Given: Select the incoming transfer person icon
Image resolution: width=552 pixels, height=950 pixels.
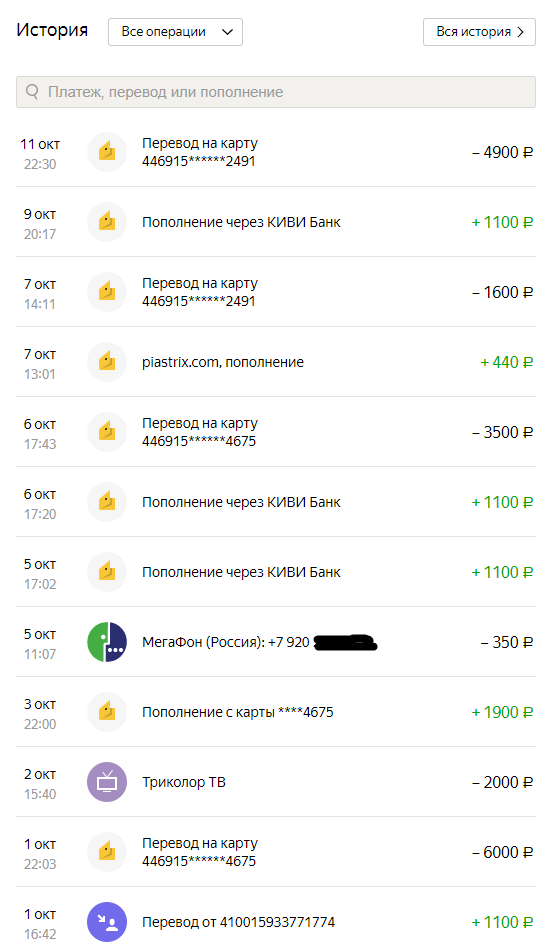Looking at the screenshot, I should point(107,922).
